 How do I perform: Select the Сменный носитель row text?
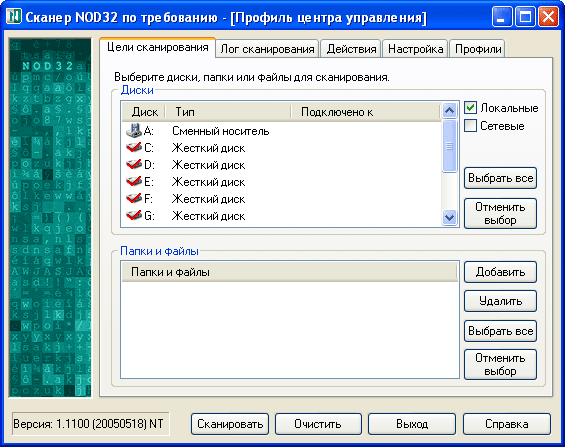(x=221, y=131)
